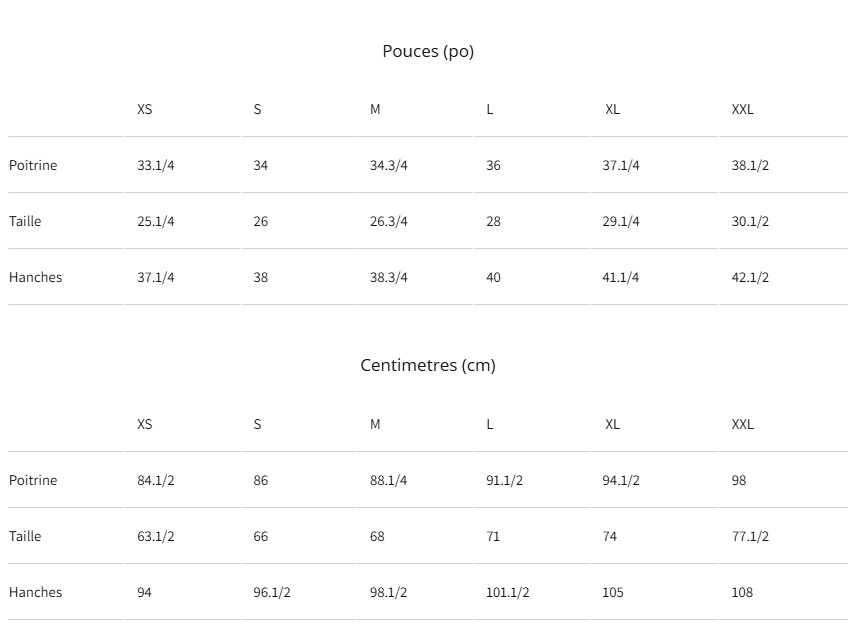857x632 pixels.
Task: Click the Taille row label in inches table
Action: [x=25, y=221]
